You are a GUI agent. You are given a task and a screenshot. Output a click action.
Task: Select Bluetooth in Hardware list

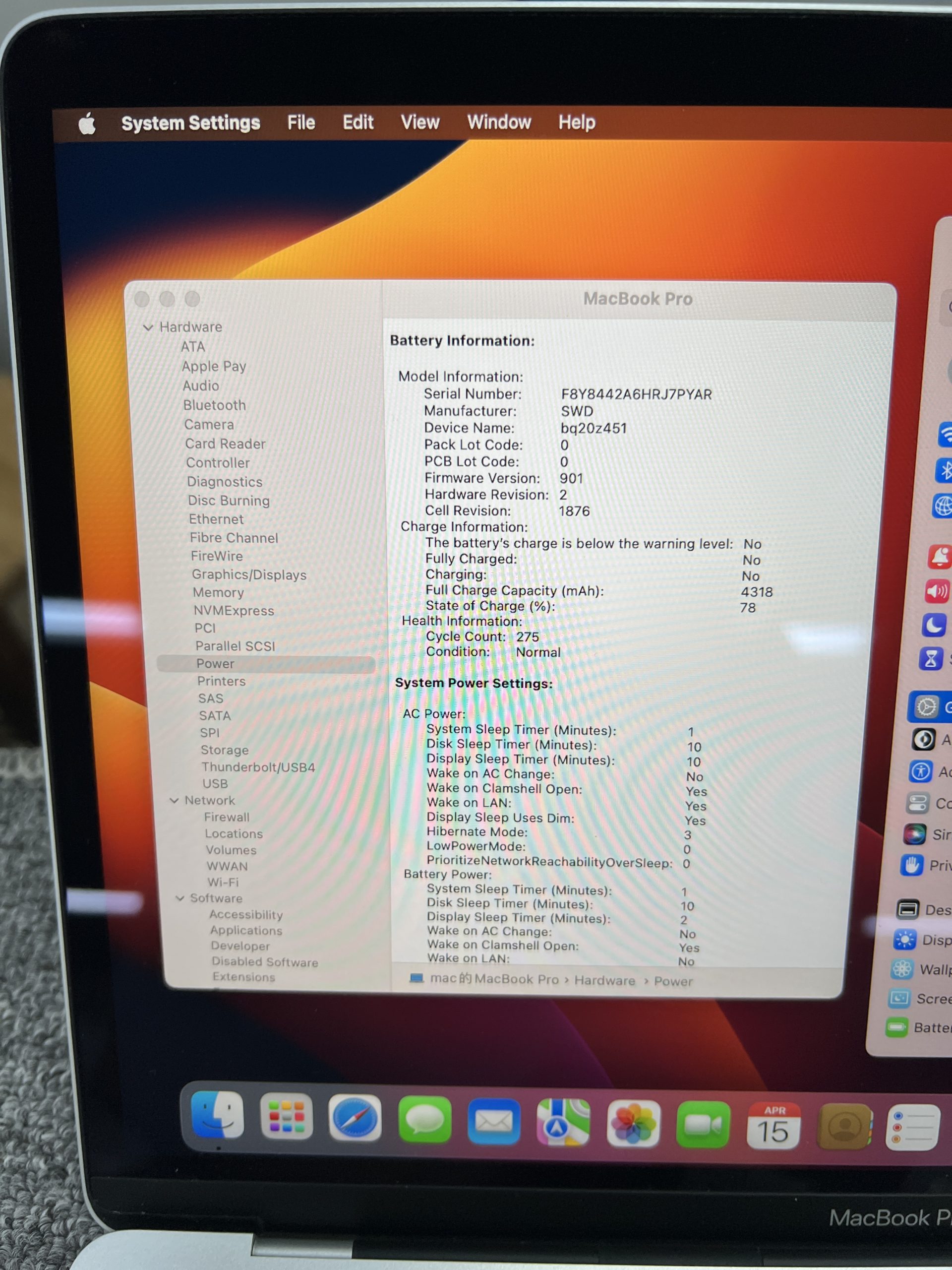214,405
